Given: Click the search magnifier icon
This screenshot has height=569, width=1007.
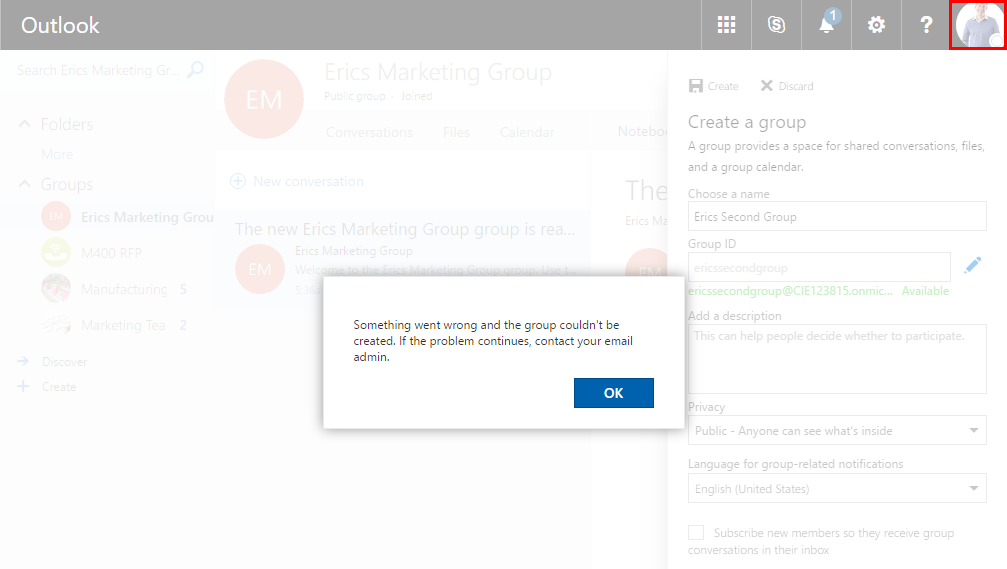Looking at the screenshot, I should click(x=195, y=69).
